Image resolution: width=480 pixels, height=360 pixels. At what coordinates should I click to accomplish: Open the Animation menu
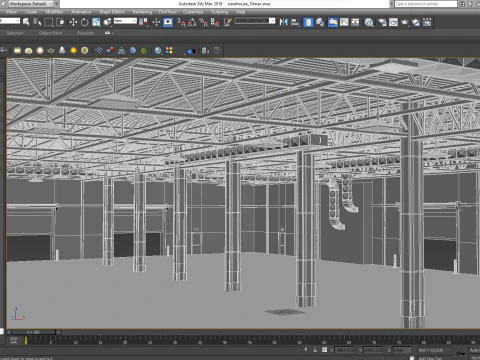coord(81,12)
